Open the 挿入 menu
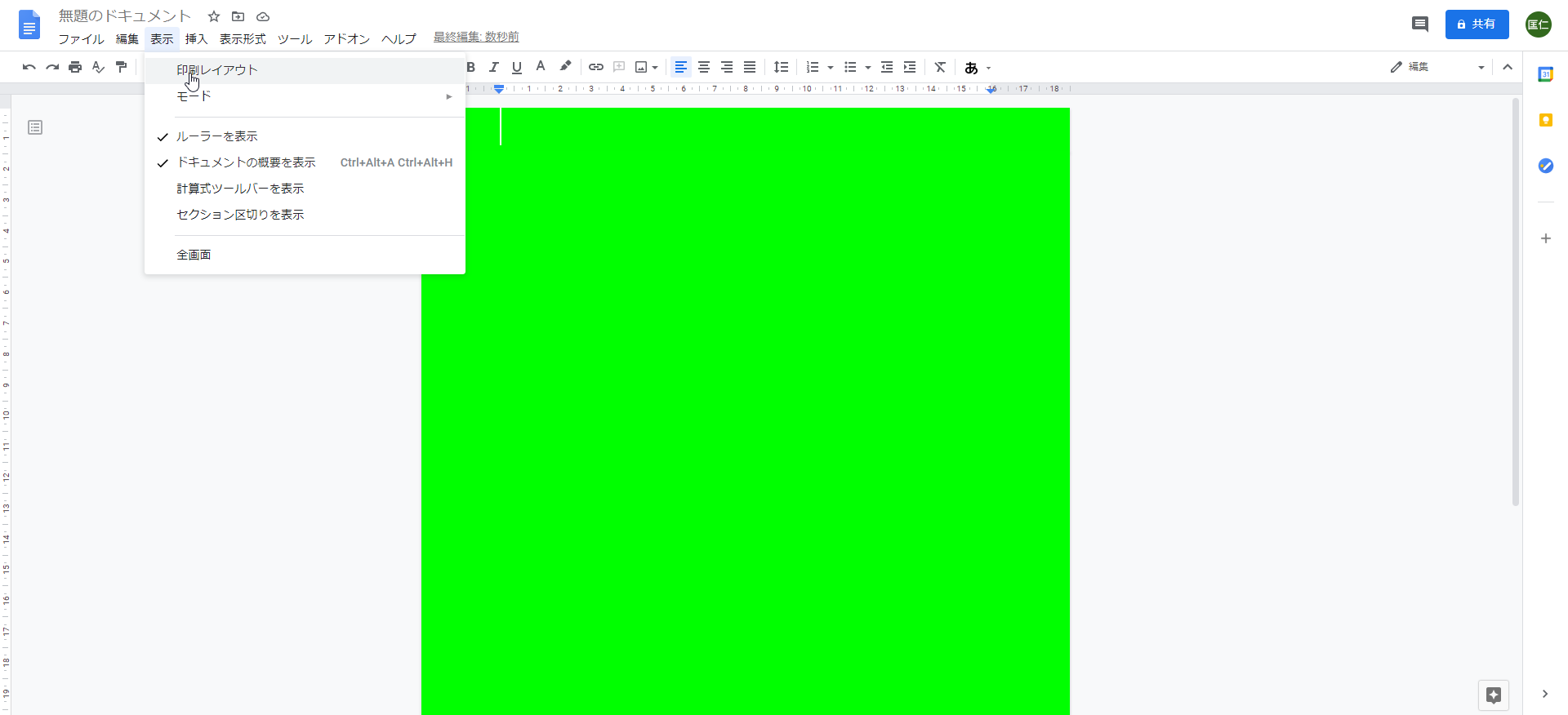Screen dimensions: 1568x715 197,38
